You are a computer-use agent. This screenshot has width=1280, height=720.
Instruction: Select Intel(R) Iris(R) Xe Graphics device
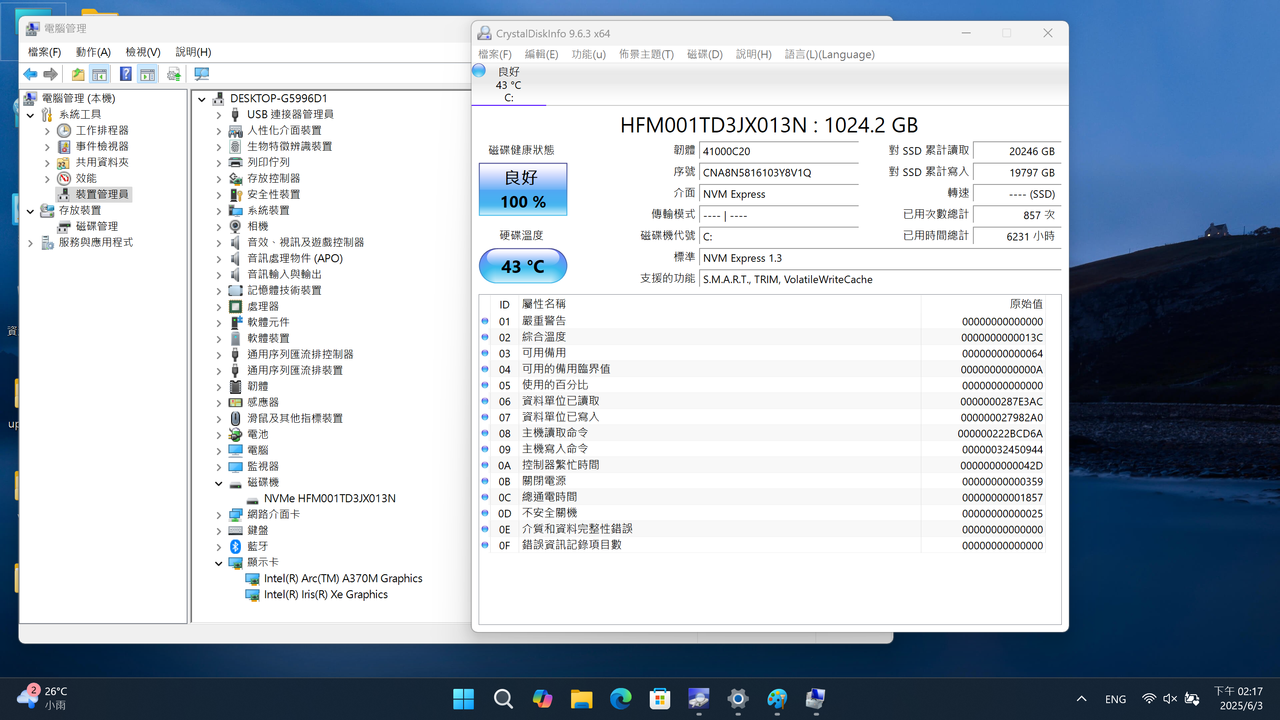point(326,595)
